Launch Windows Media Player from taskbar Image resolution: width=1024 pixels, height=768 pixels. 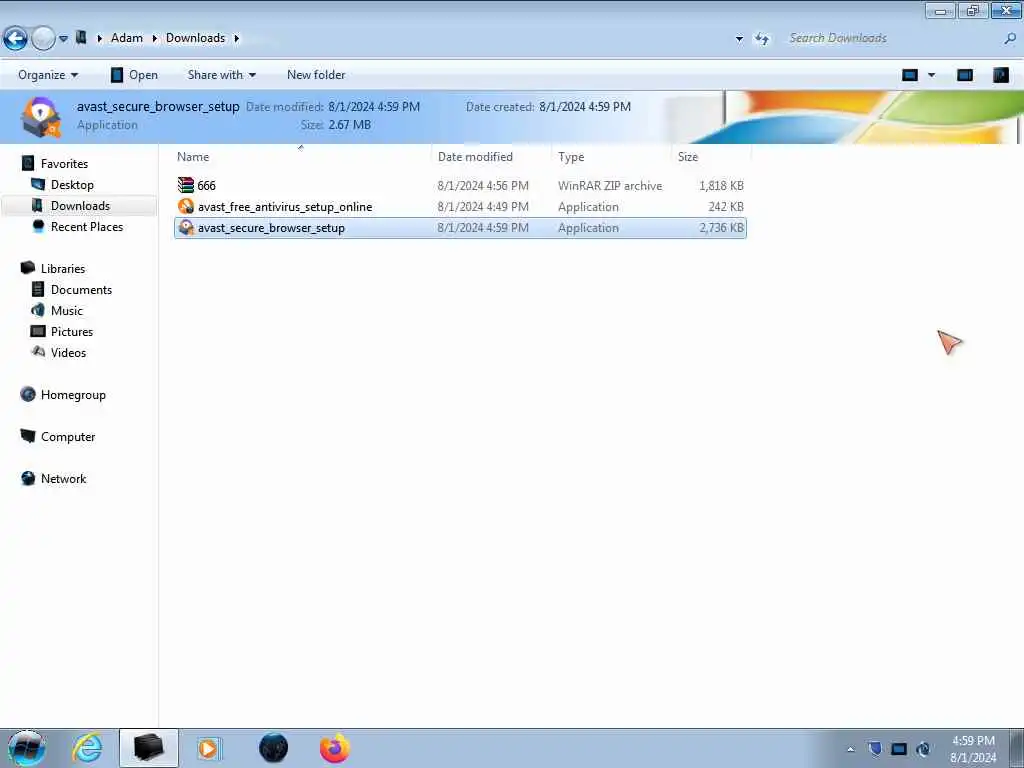point(209,748)
